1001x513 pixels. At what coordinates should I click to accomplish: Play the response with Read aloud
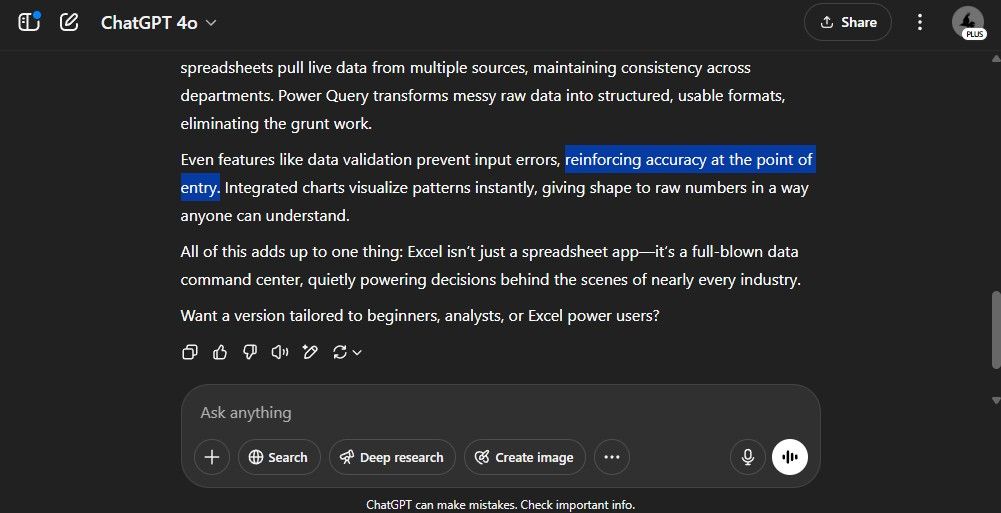coord(280,352)
